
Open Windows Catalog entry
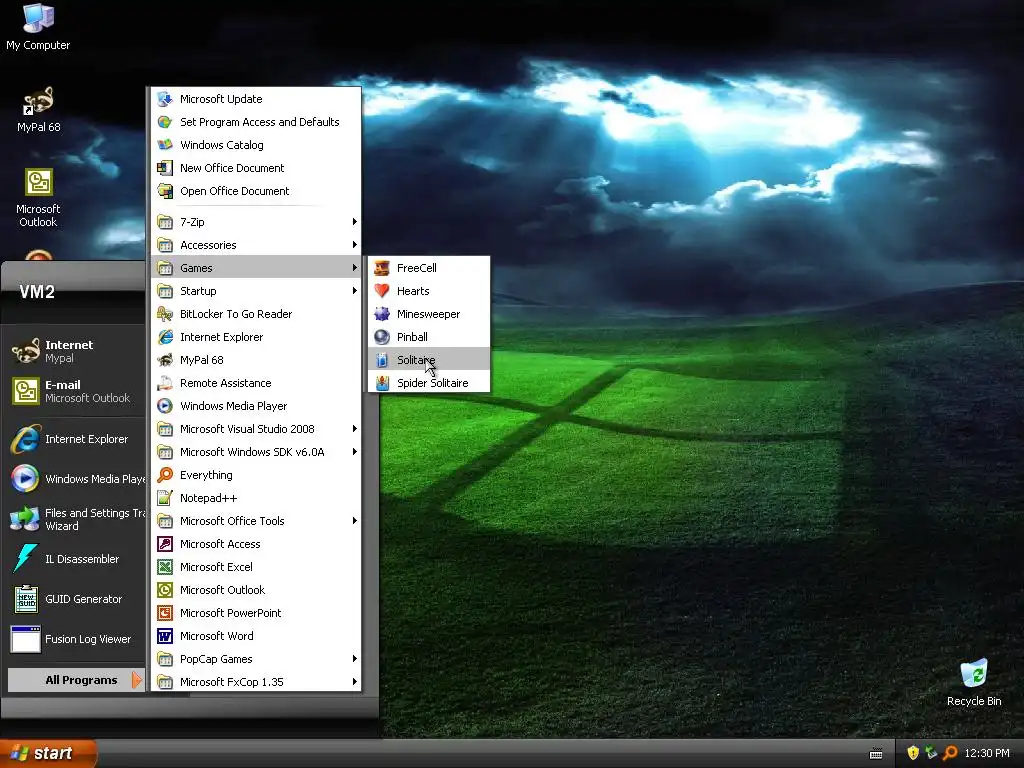256,145
